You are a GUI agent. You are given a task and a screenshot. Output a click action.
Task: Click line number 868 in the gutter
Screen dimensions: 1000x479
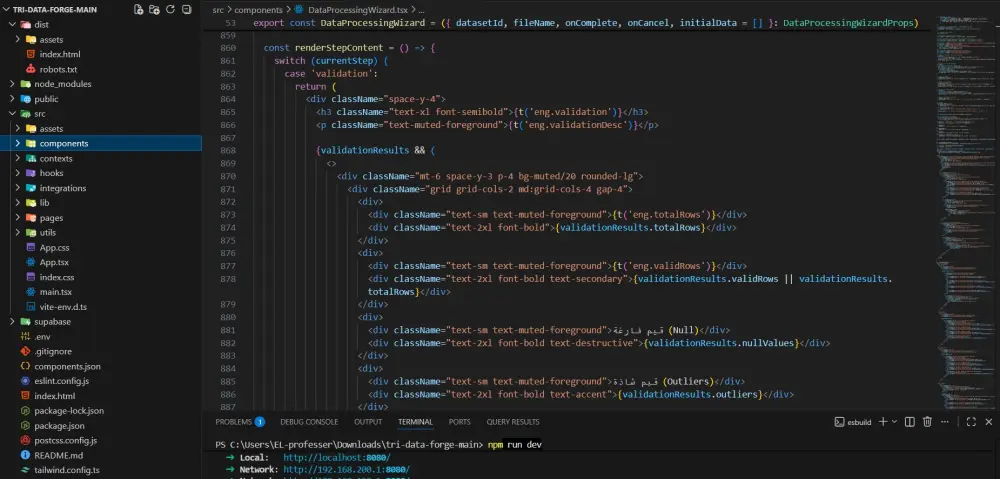click(228, 151)
